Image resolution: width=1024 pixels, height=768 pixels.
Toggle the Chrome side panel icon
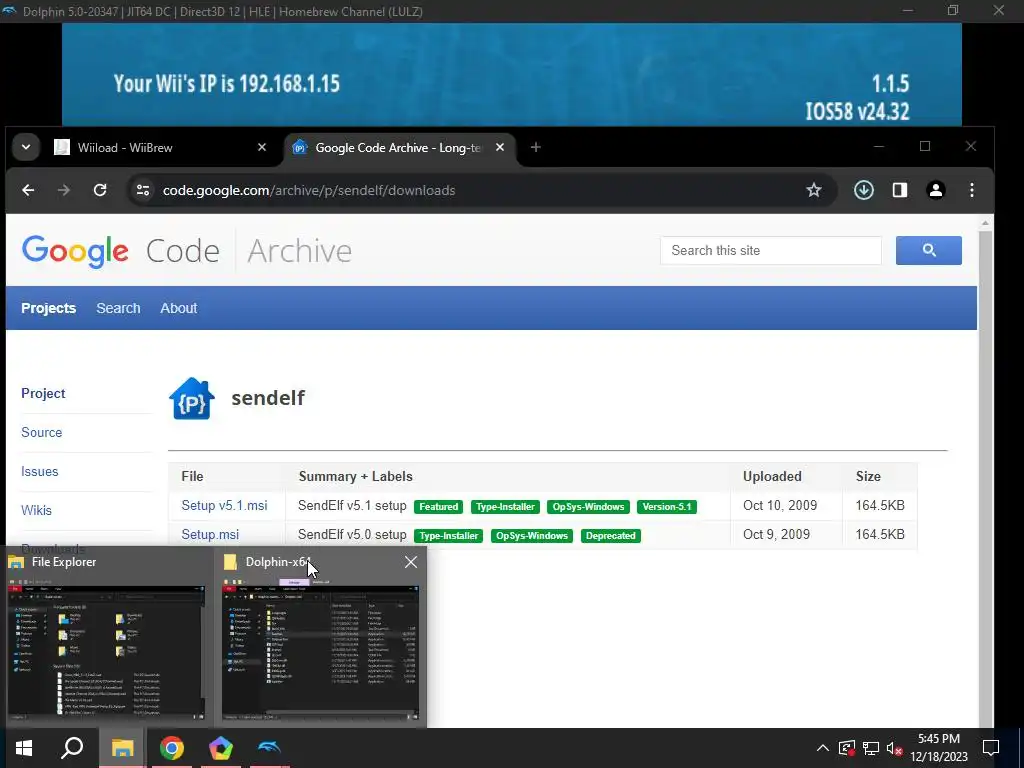[900, 190]
